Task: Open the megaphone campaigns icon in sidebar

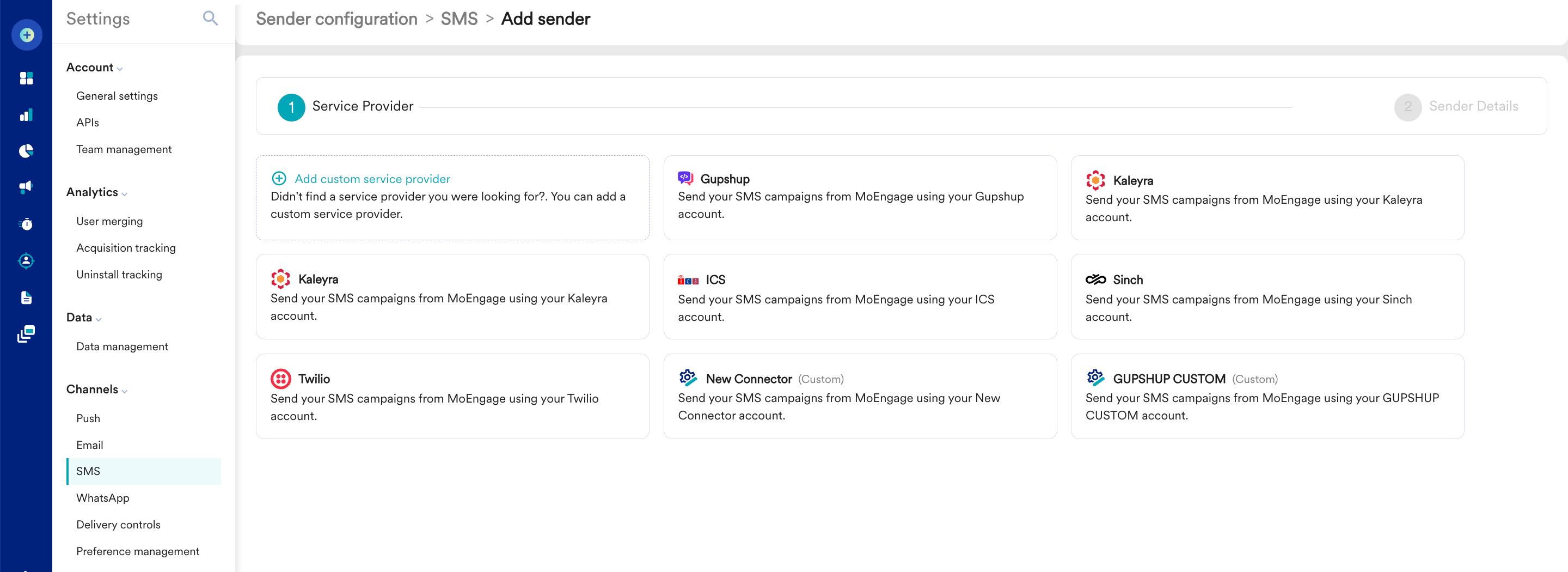Action: click(26, 187)
